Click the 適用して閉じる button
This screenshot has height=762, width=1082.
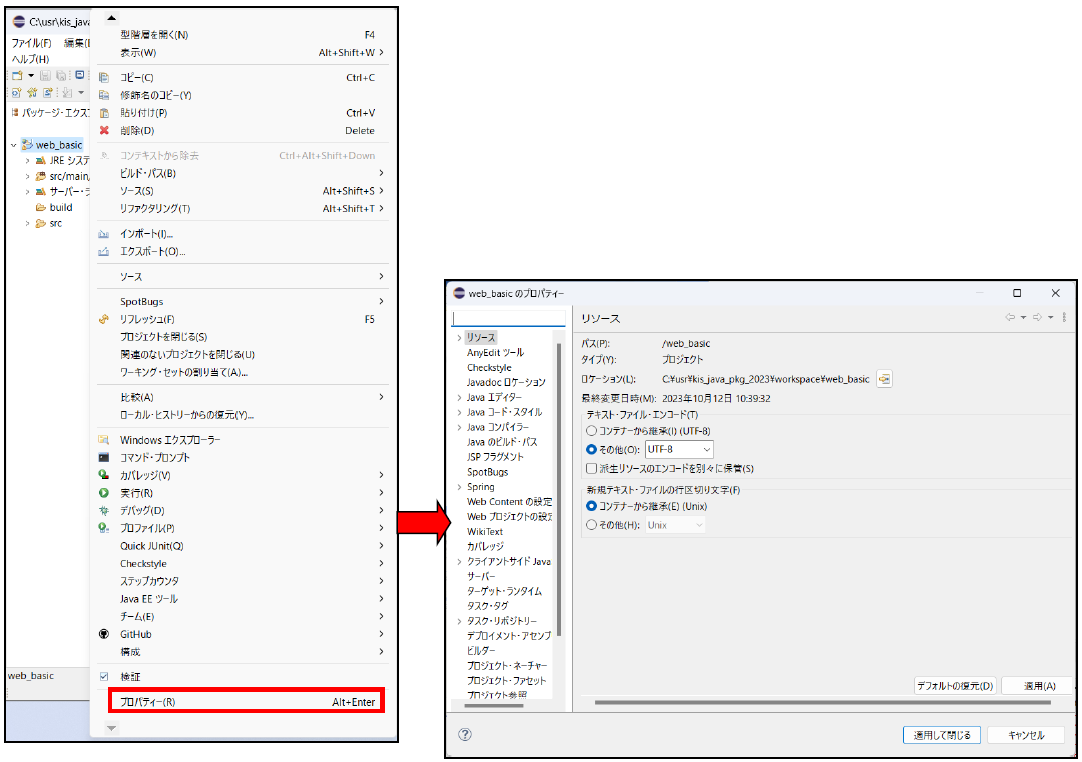941,735
